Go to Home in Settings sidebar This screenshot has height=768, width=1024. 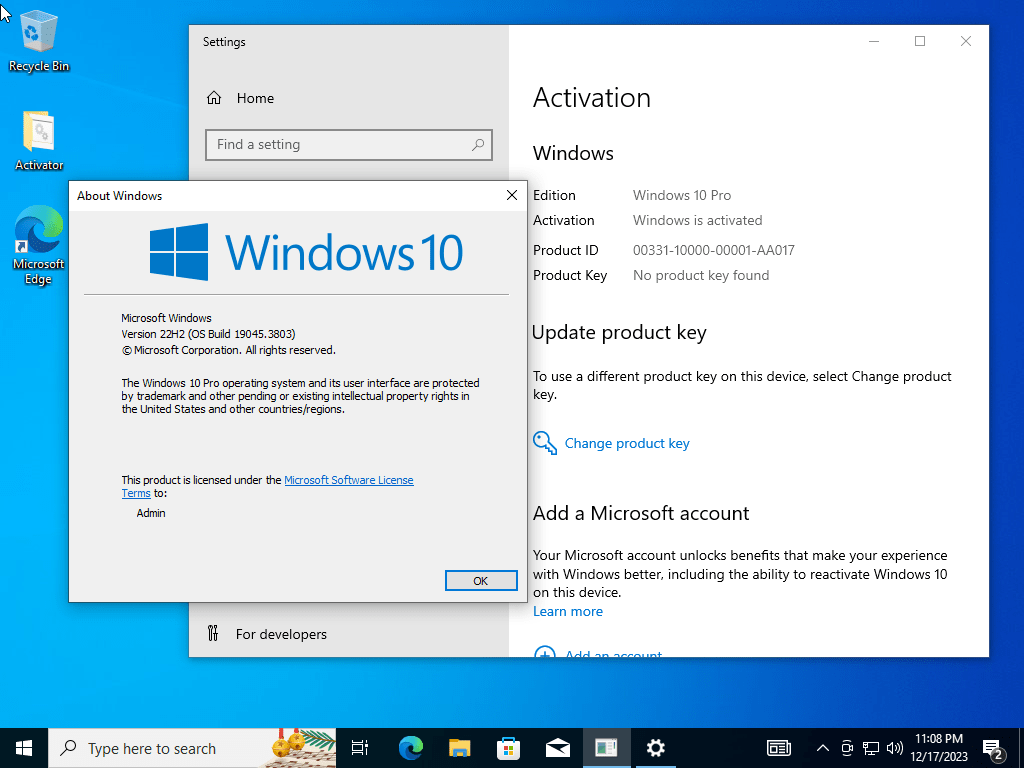(x=255, y=98)
